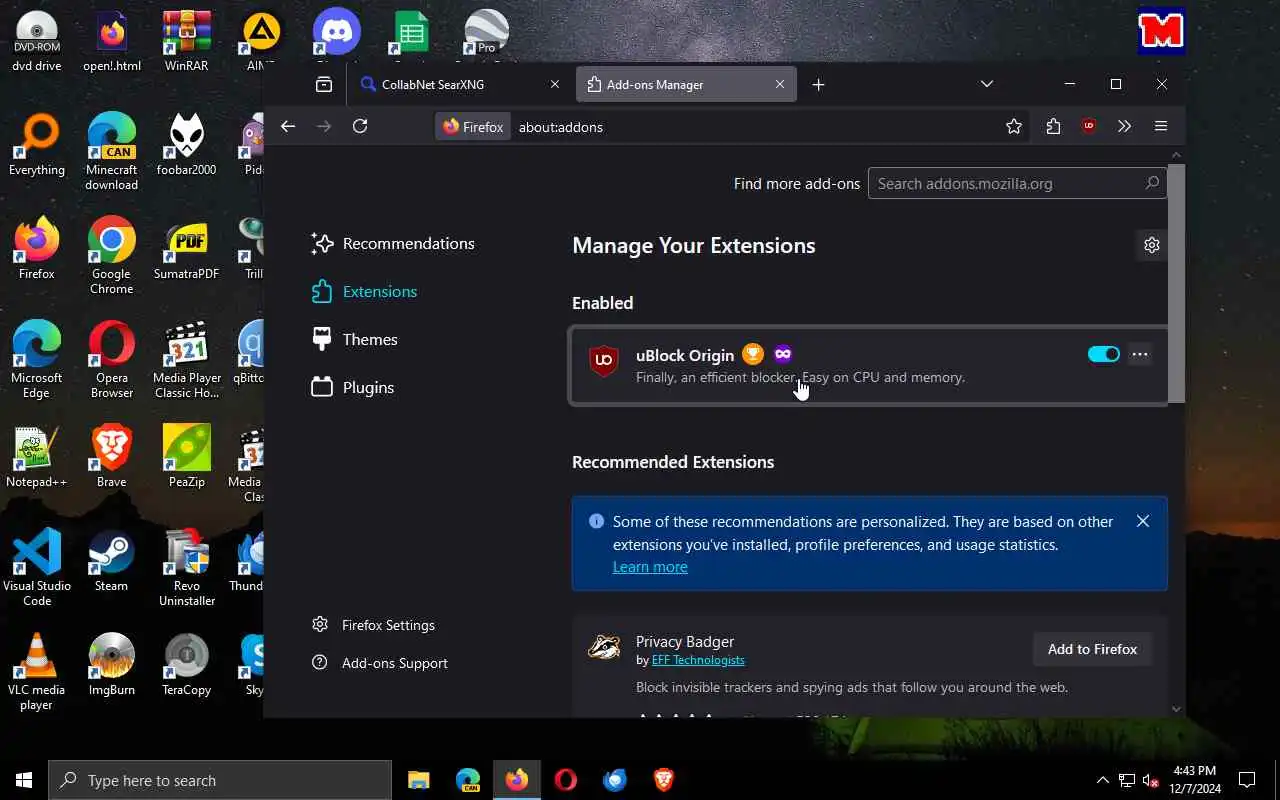Add Privacy Badger to Firefox

[x=1092, y=649]
